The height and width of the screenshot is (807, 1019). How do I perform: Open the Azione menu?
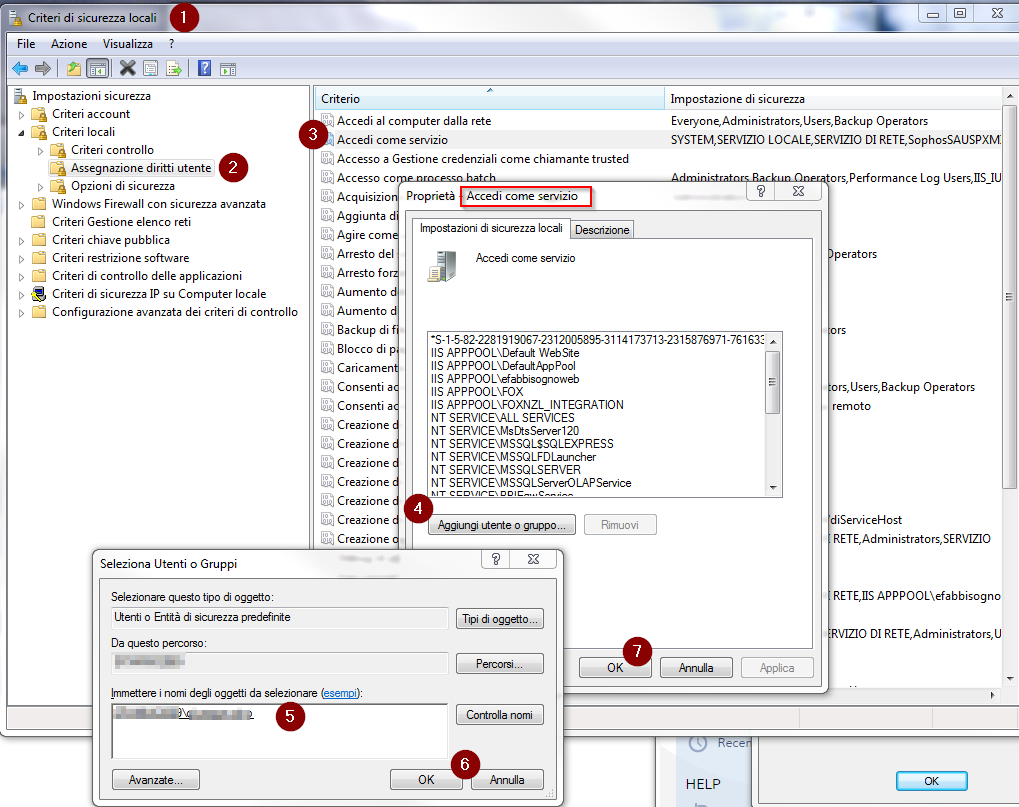pos(68,43)
